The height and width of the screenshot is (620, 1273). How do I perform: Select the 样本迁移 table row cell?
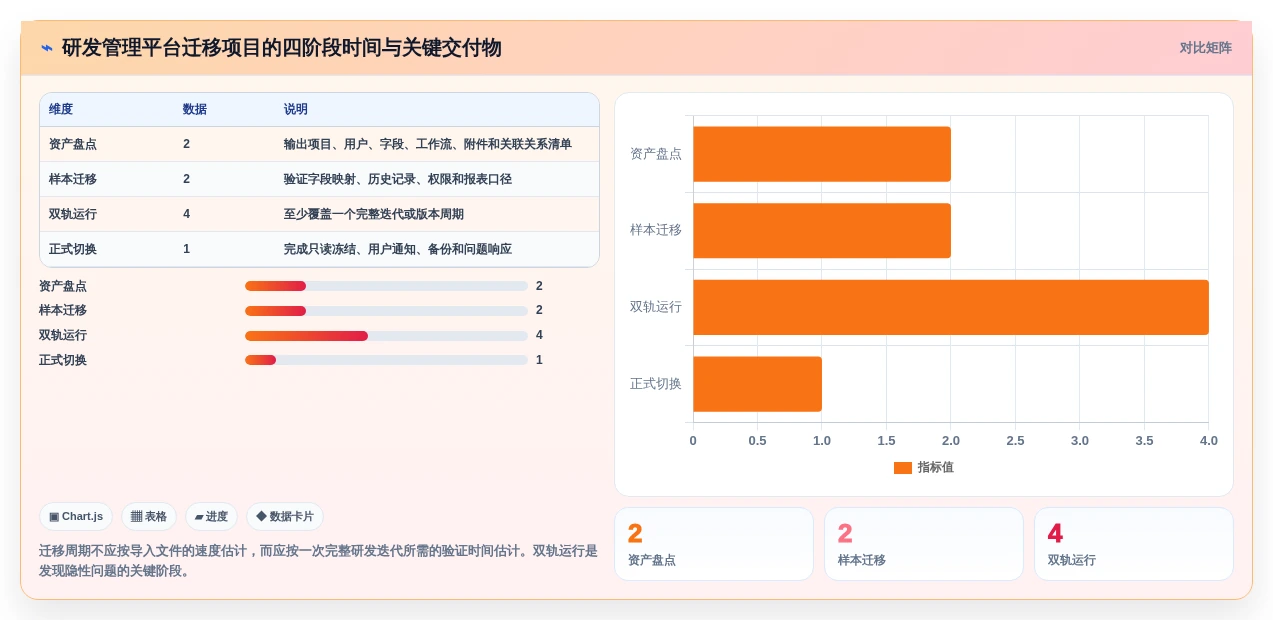[x=73, y=179]
